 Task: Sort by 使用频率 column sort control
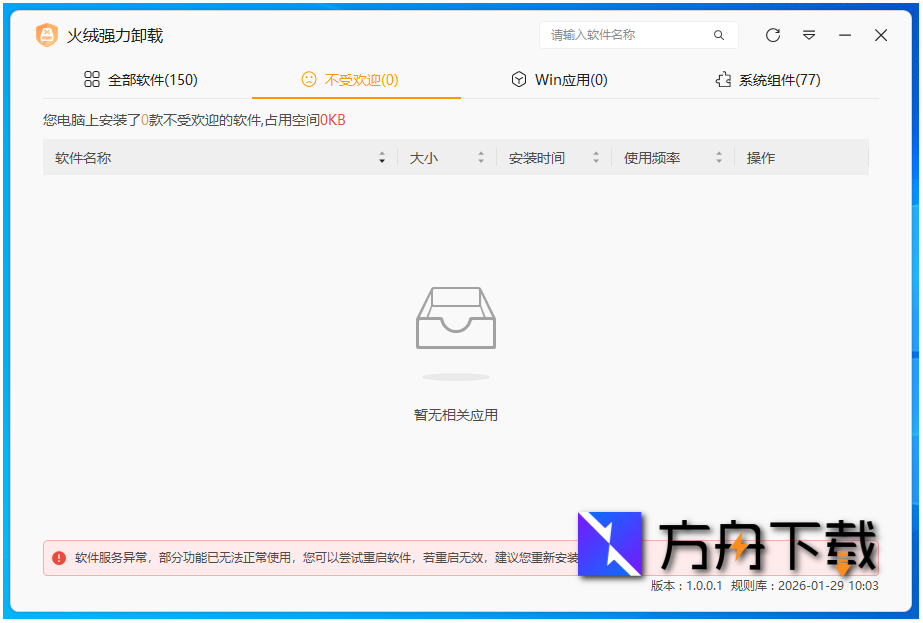[x=718, y=157]
